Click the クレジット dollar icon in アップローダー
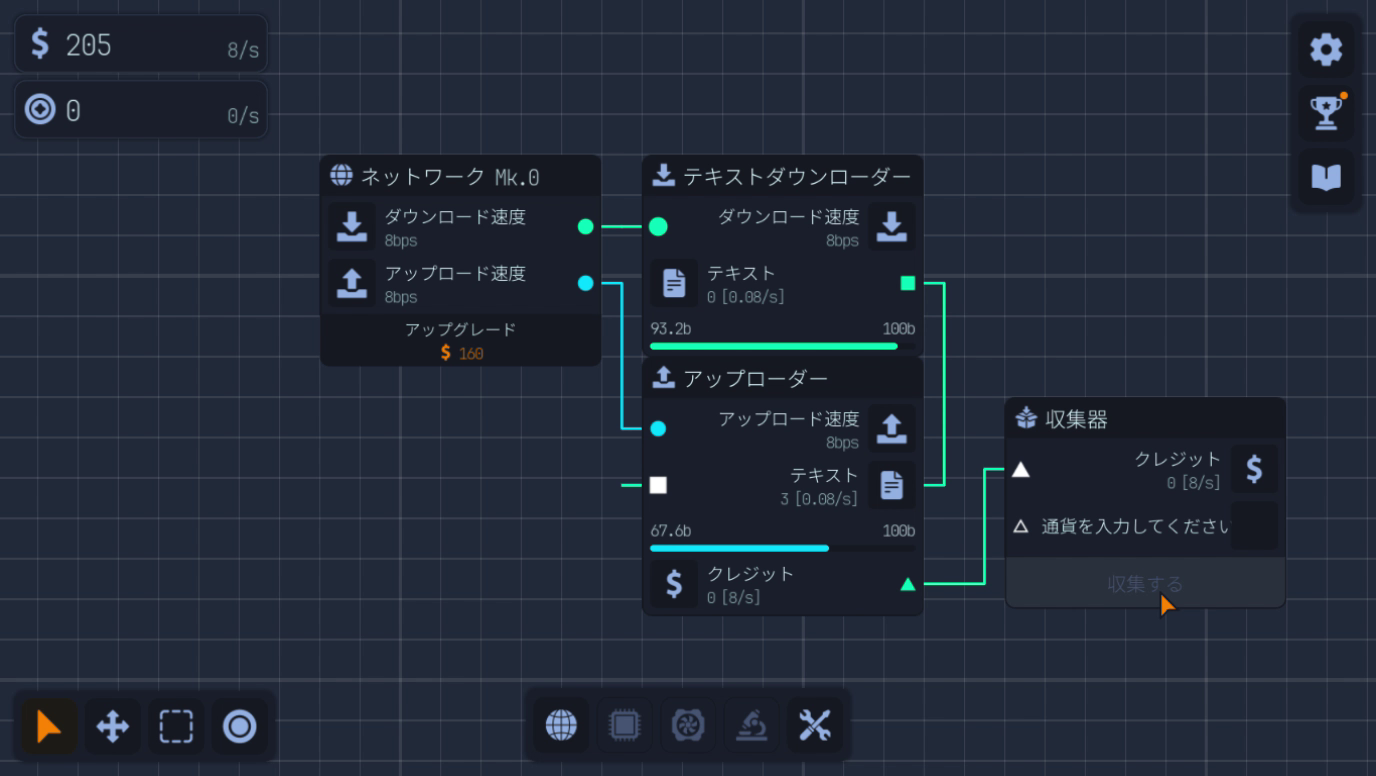The width and height of the screenshot is (1376, 776). point(674,584)
